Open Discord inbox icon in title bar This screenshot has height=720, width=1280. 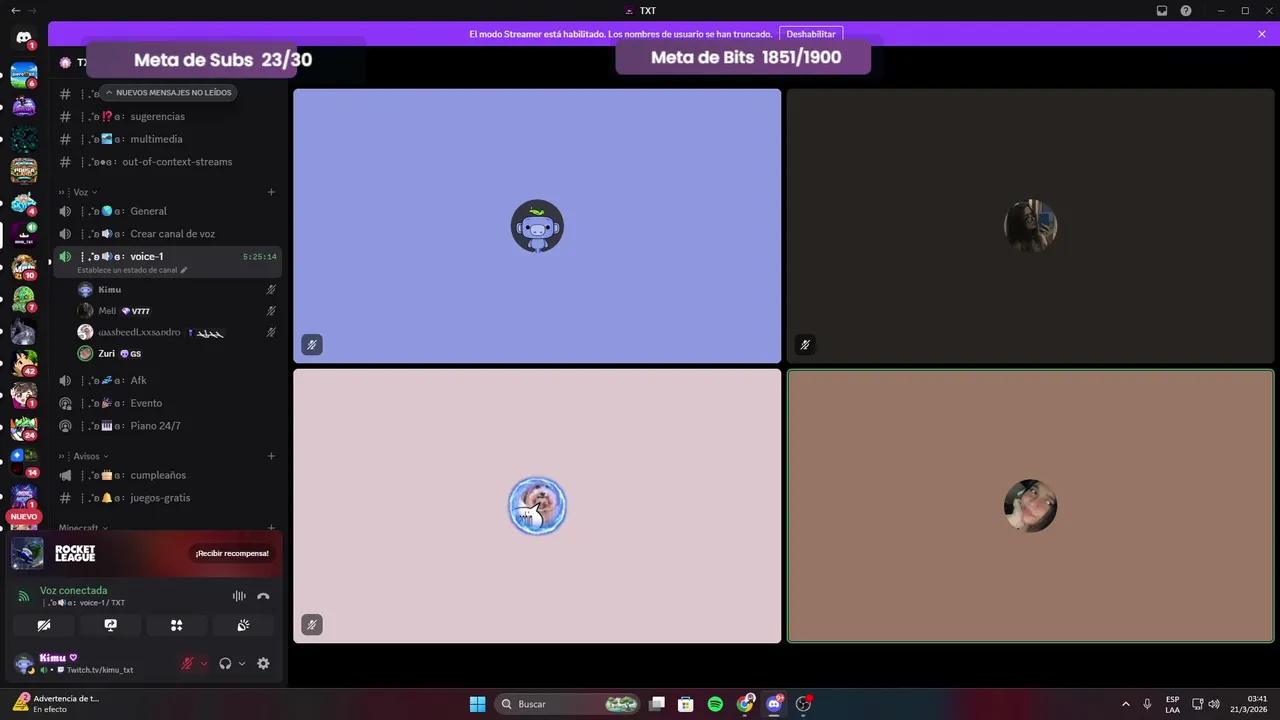pyautogui.click(x=1162, y=10)
